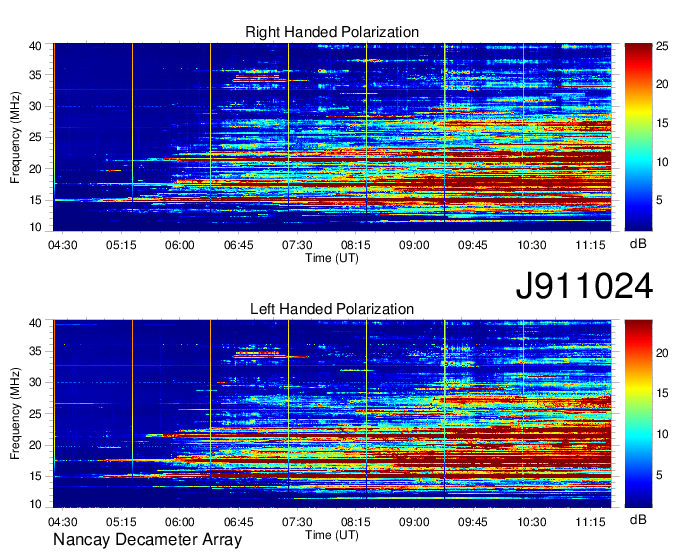Screen dimensions: 680x552
Task: Select "04:30" time tick on Right Handed plot
Action: coord(62,245)
